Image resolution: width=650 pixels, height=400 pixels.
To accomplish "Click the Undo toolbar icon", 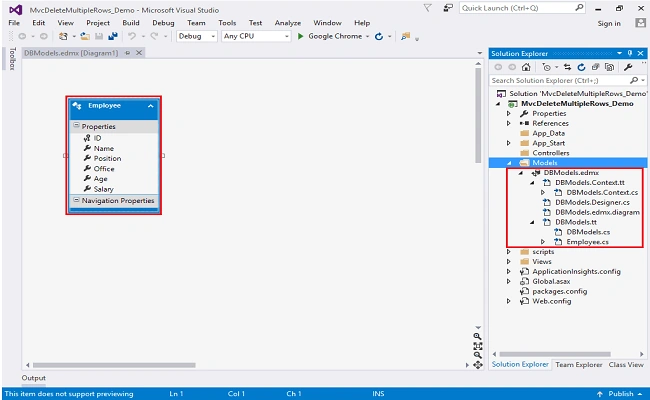I will (132, 36).
